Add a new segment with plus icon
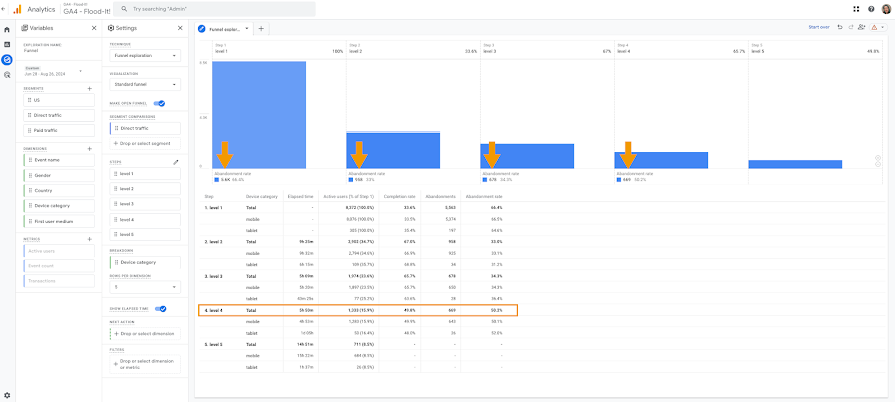The width and height of the screenshot is (895, 402). click(90, 89)
